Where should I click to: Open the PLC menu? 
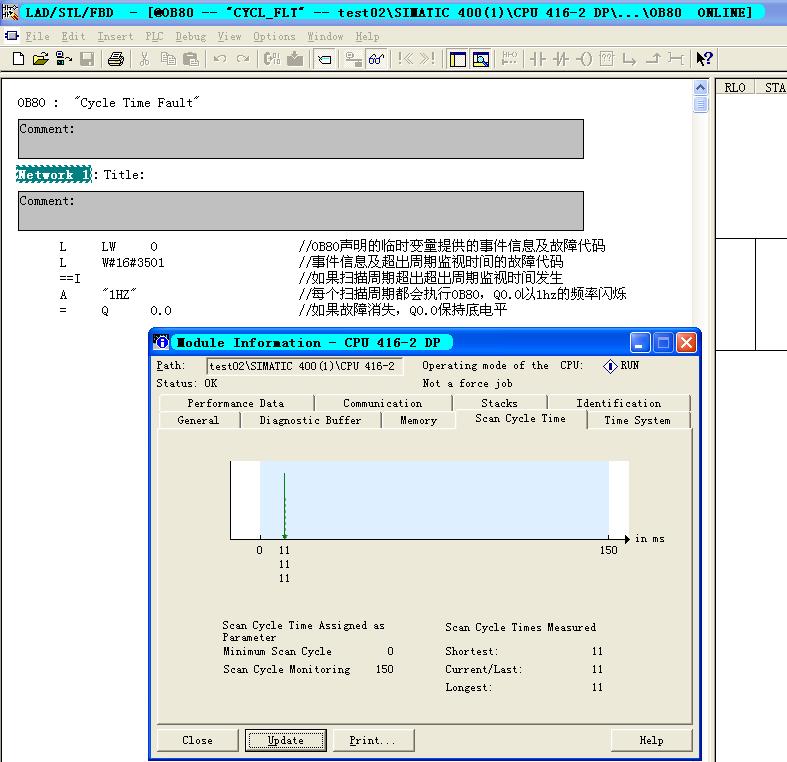154,37
